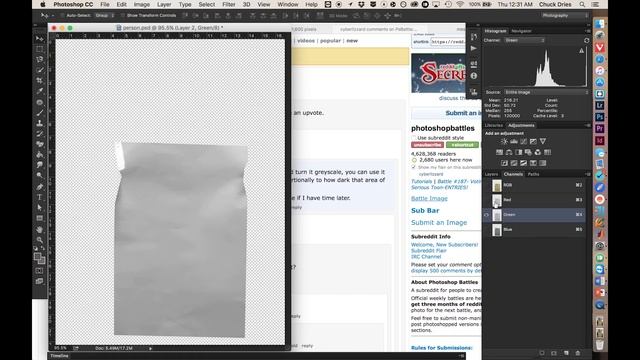Select the Dodge tool

(x=40, y=176)
